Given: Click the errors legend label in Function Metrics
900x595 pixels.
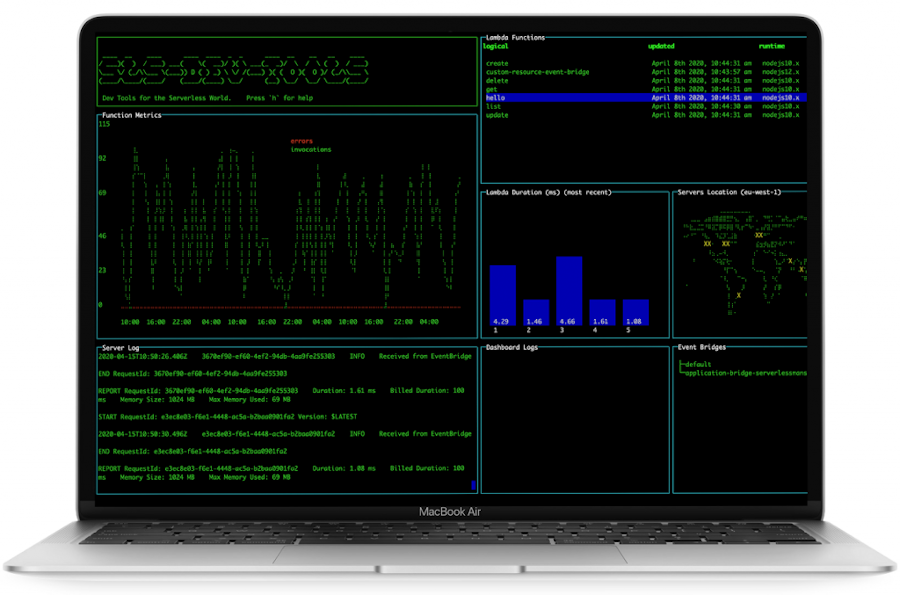Looking at the screenshot, I should [303, 140].
